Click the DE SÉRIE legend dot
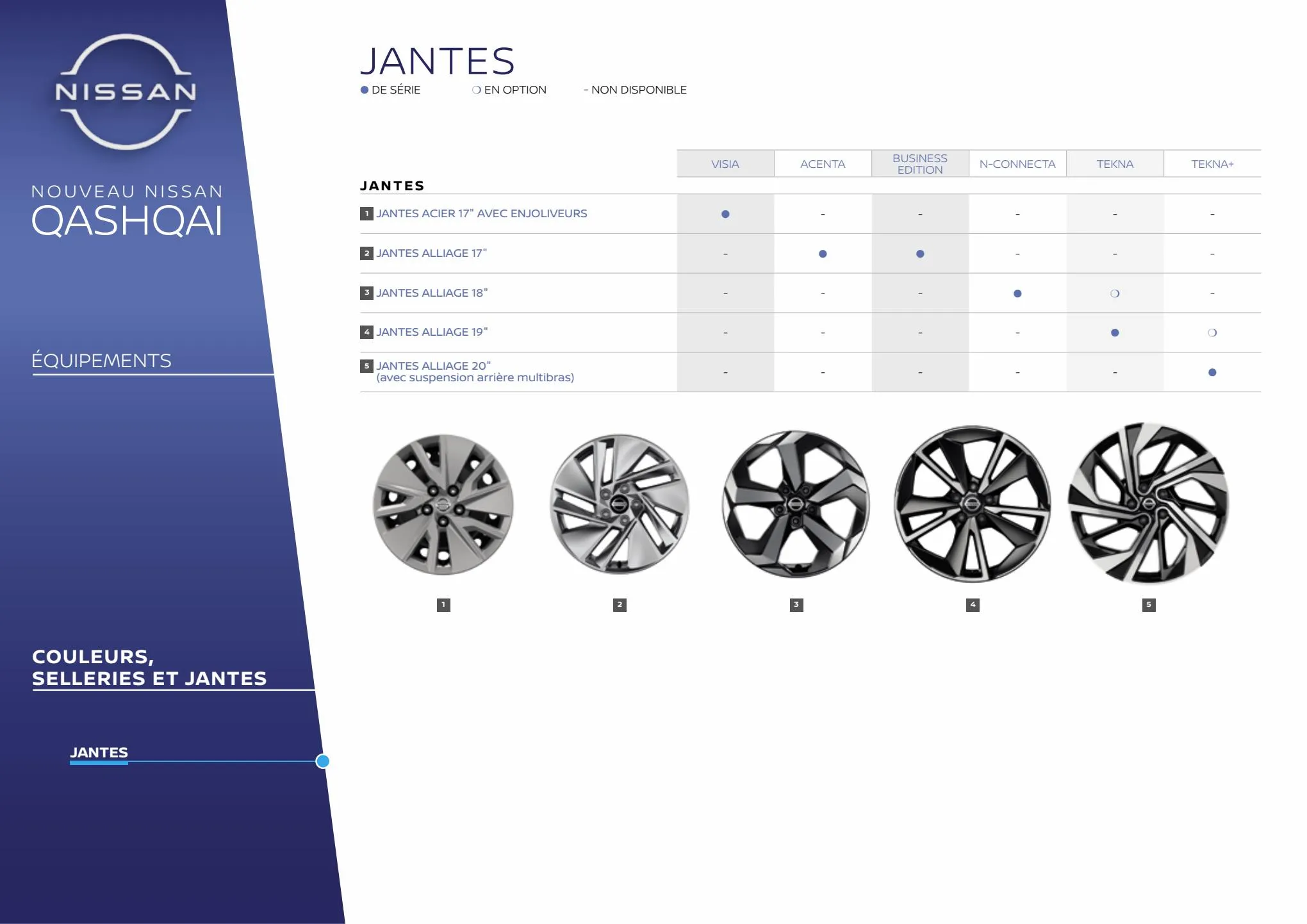This screenshot has width=1307, height=924. click(x=365, y=90)
